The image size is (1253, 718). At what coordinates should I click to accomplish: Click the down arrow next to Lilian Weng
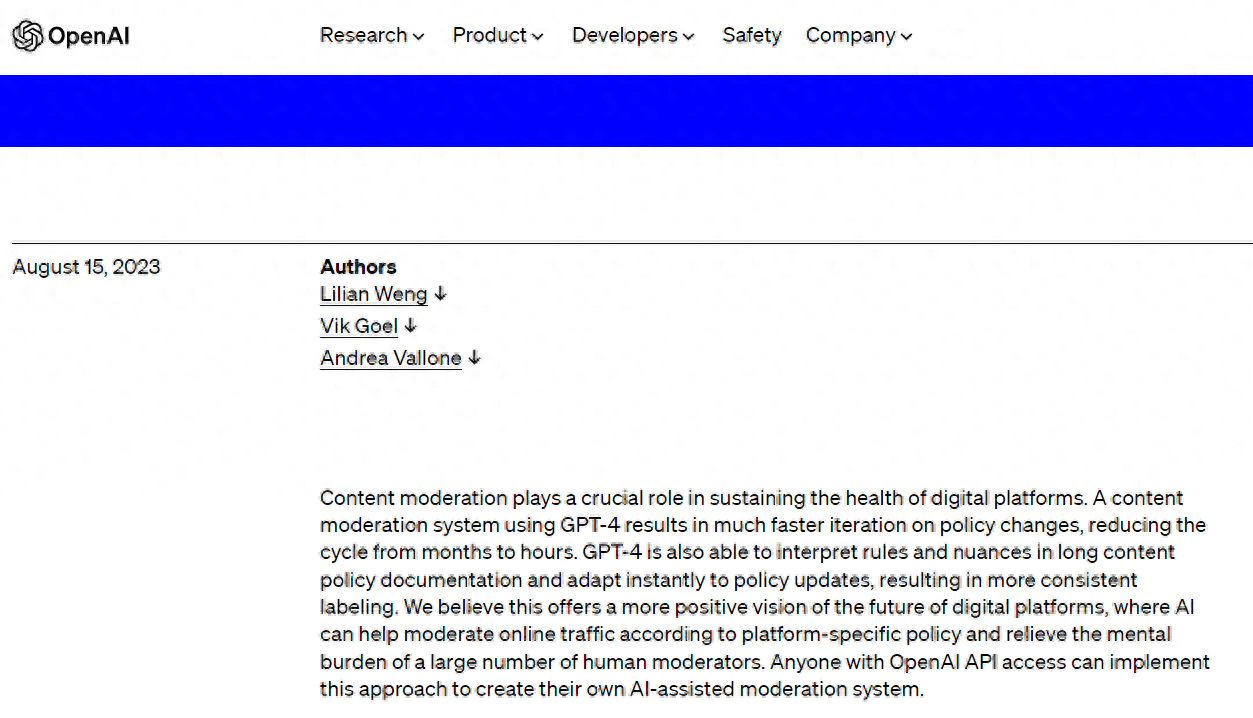pyautogui.click(x=441, y=294)
